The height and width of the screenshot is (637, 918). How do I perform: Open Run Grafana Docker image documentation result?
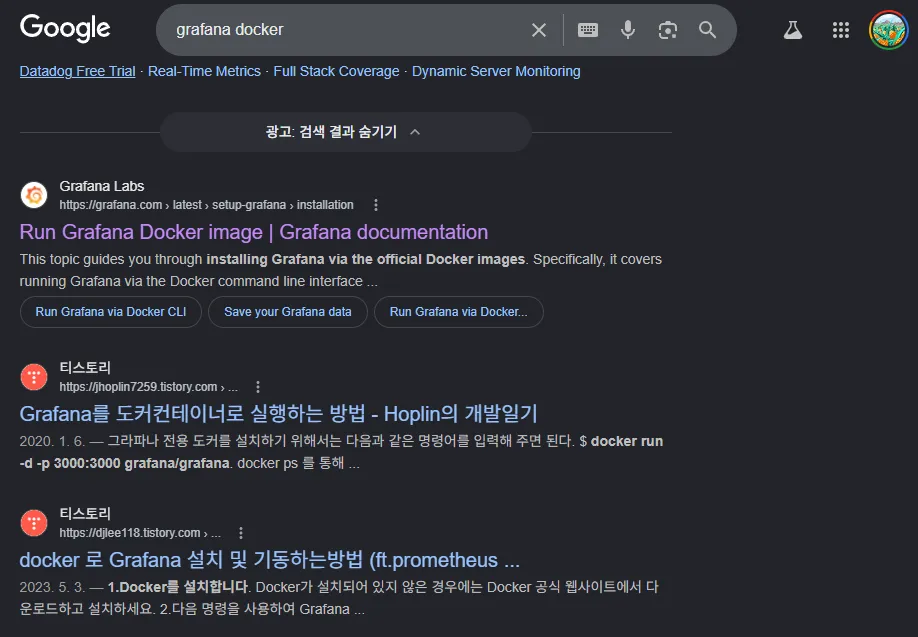coord(254,232)
